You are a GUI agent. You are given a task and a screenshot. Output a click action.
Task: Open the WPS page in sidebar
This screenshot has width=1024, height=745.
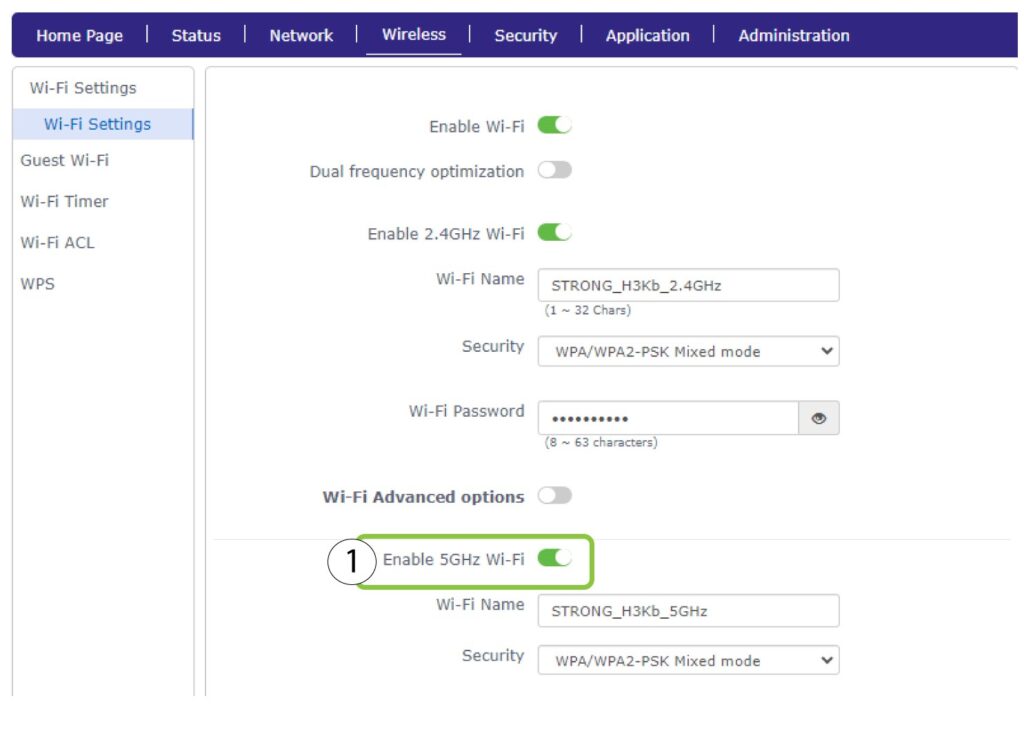(37, 283)
